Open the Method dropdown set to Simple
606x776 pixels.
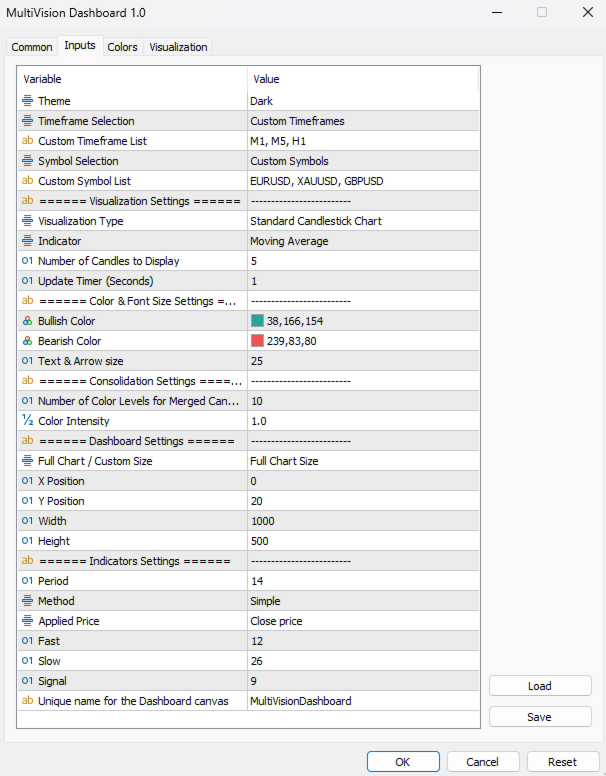[x=362, y=601]
